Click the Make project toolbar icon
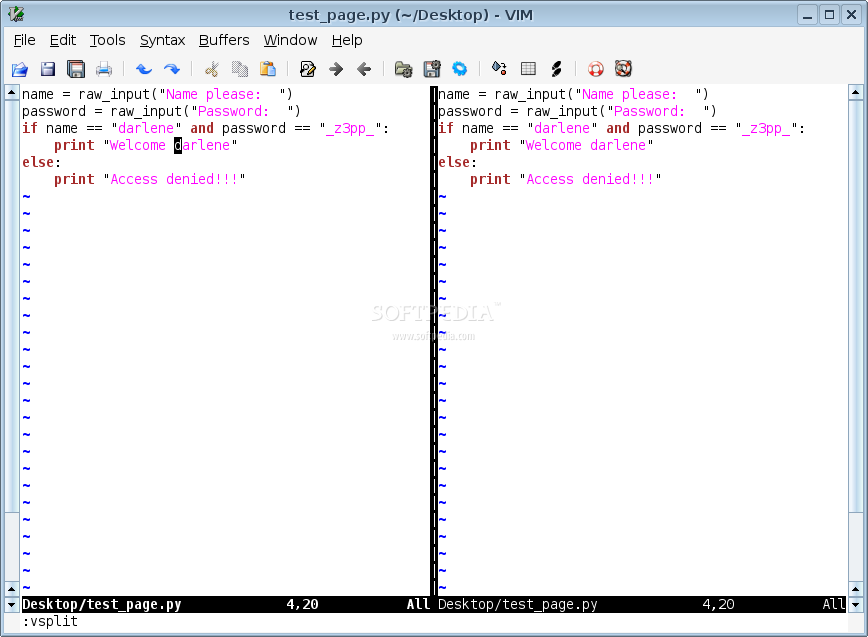Image resolution: width=868 pixels, height=637 pixels. click(499, 69)
